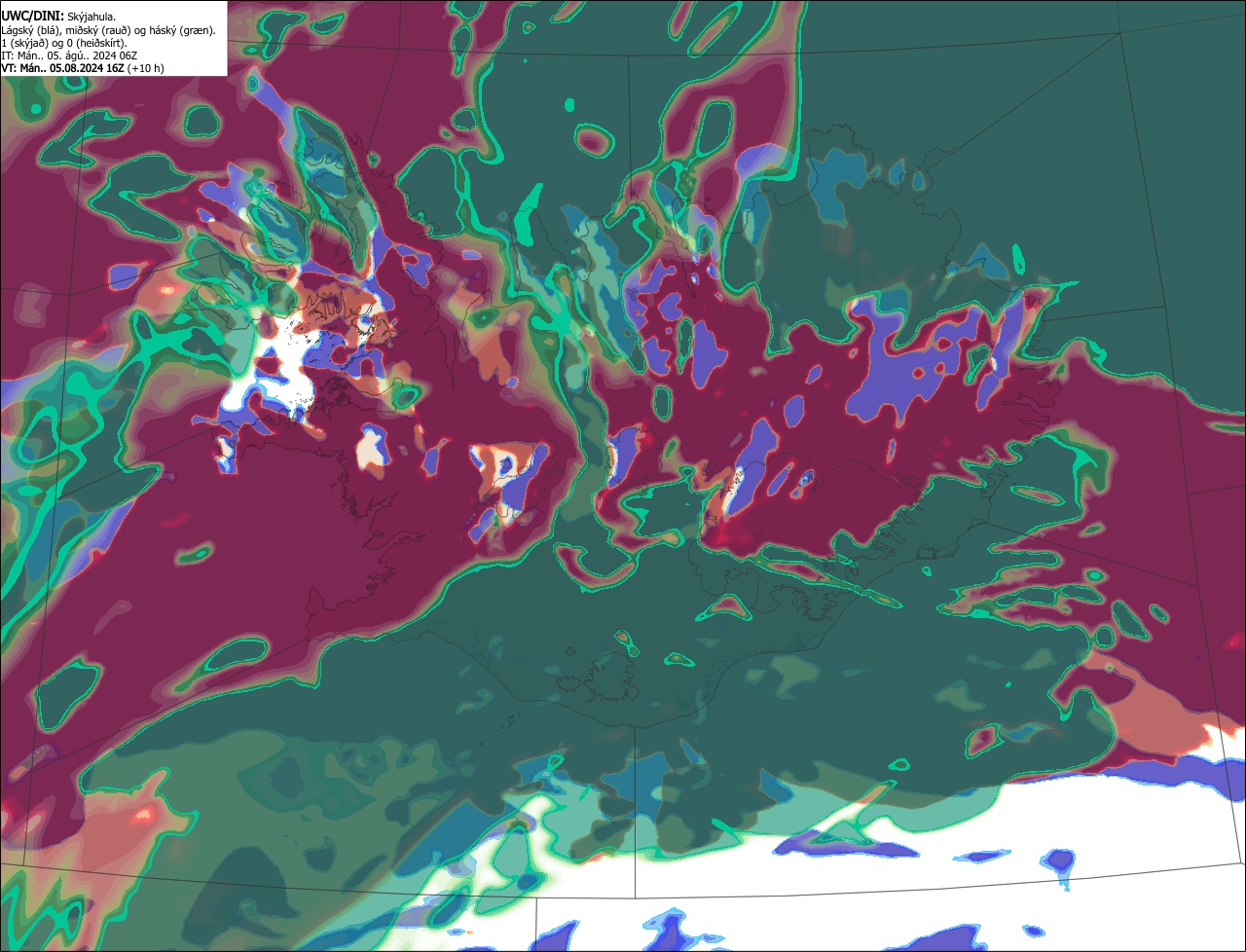The width and height of the screenshot is (1246, 952).
Task: Select the 'IT: Mán.. 05. ágú.. 2024 06Z' line
Action: point(69,55)
